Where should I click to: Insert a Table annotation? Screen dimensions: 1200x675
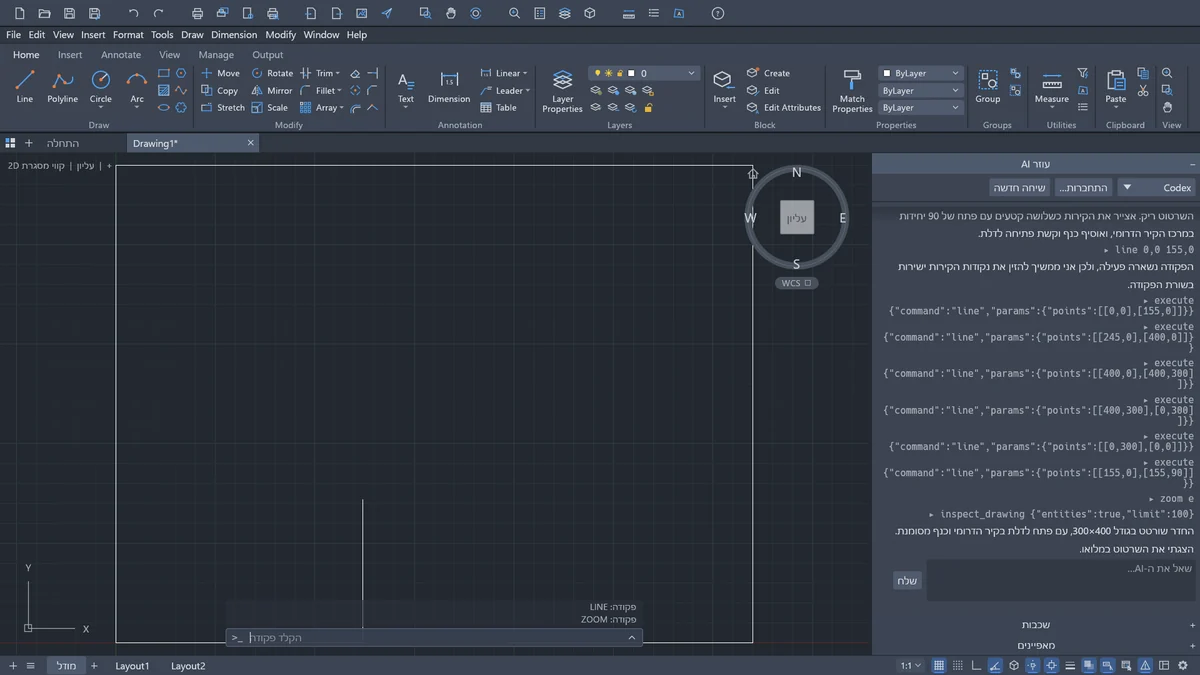(x=499, y=107)
